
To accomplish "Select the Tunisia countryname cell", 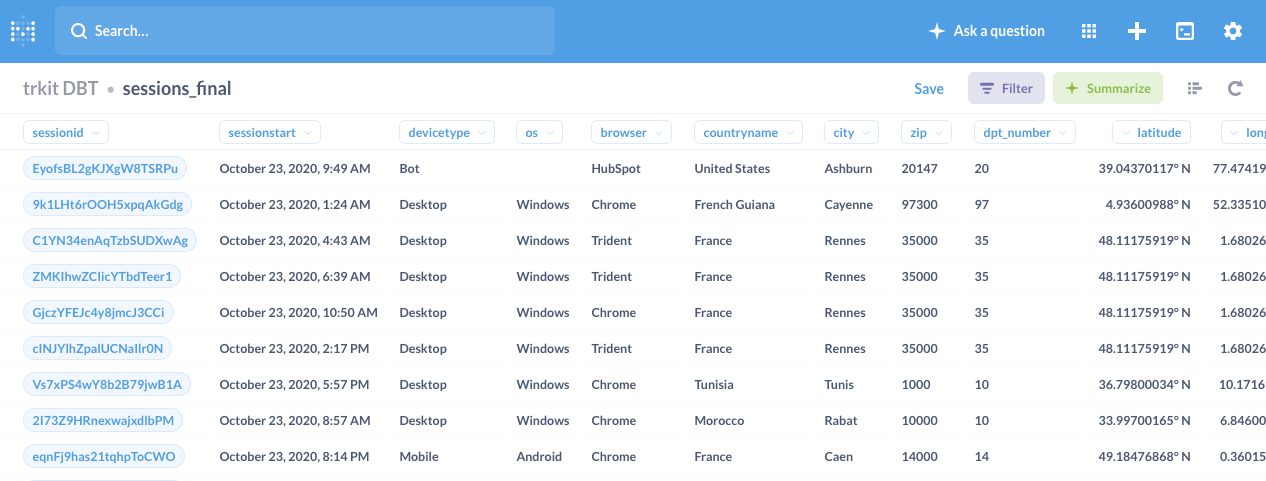I will tap(714, 385).
